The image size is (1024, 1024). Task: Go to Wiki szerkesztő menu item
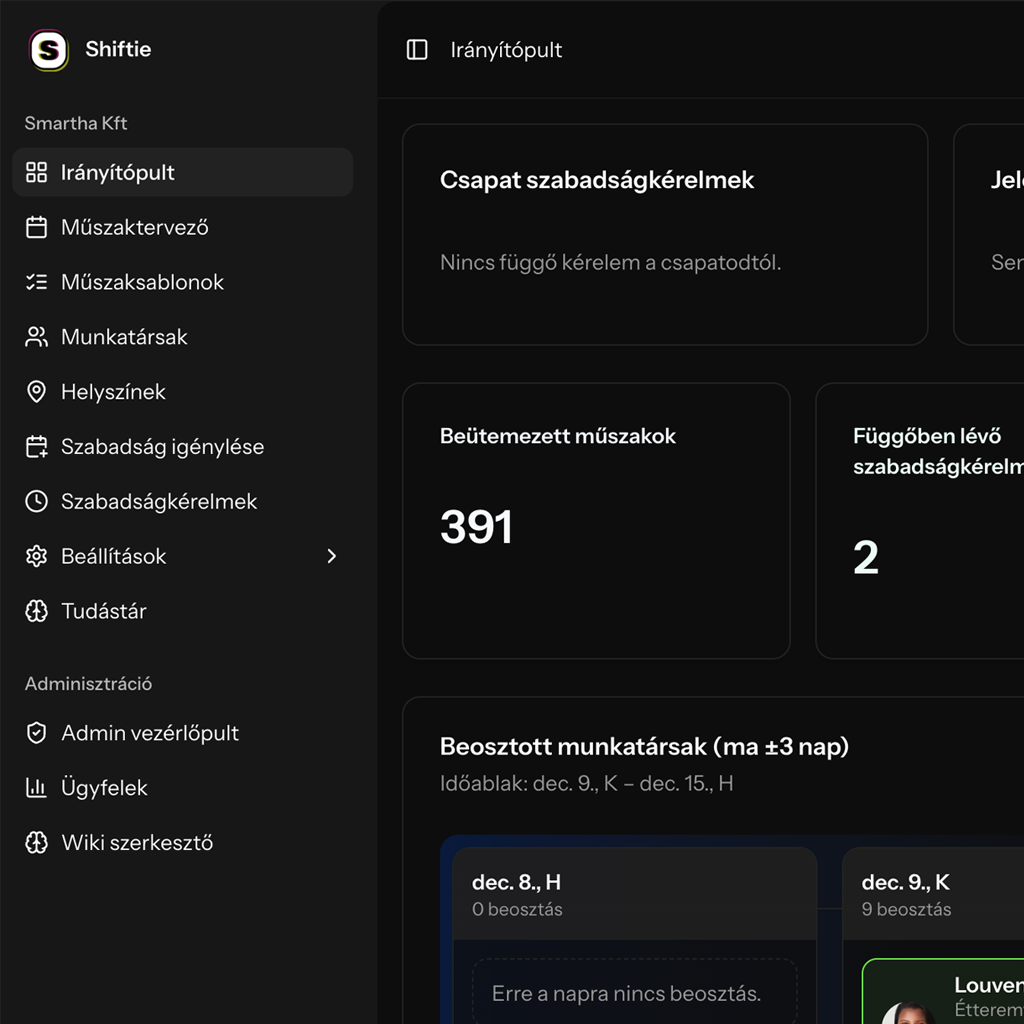click(137, 843)
